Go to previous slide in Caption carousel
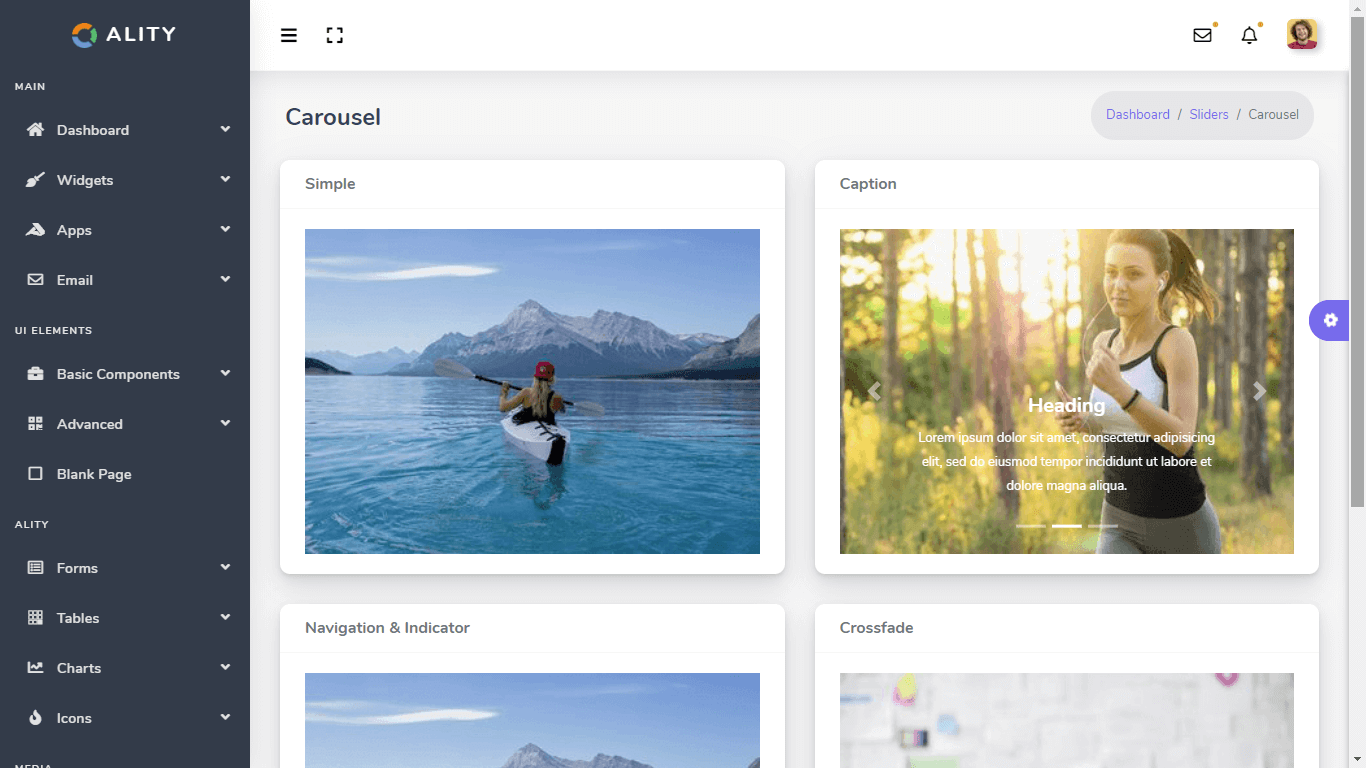The image size is (1366, 768). (x=874, y=391)
